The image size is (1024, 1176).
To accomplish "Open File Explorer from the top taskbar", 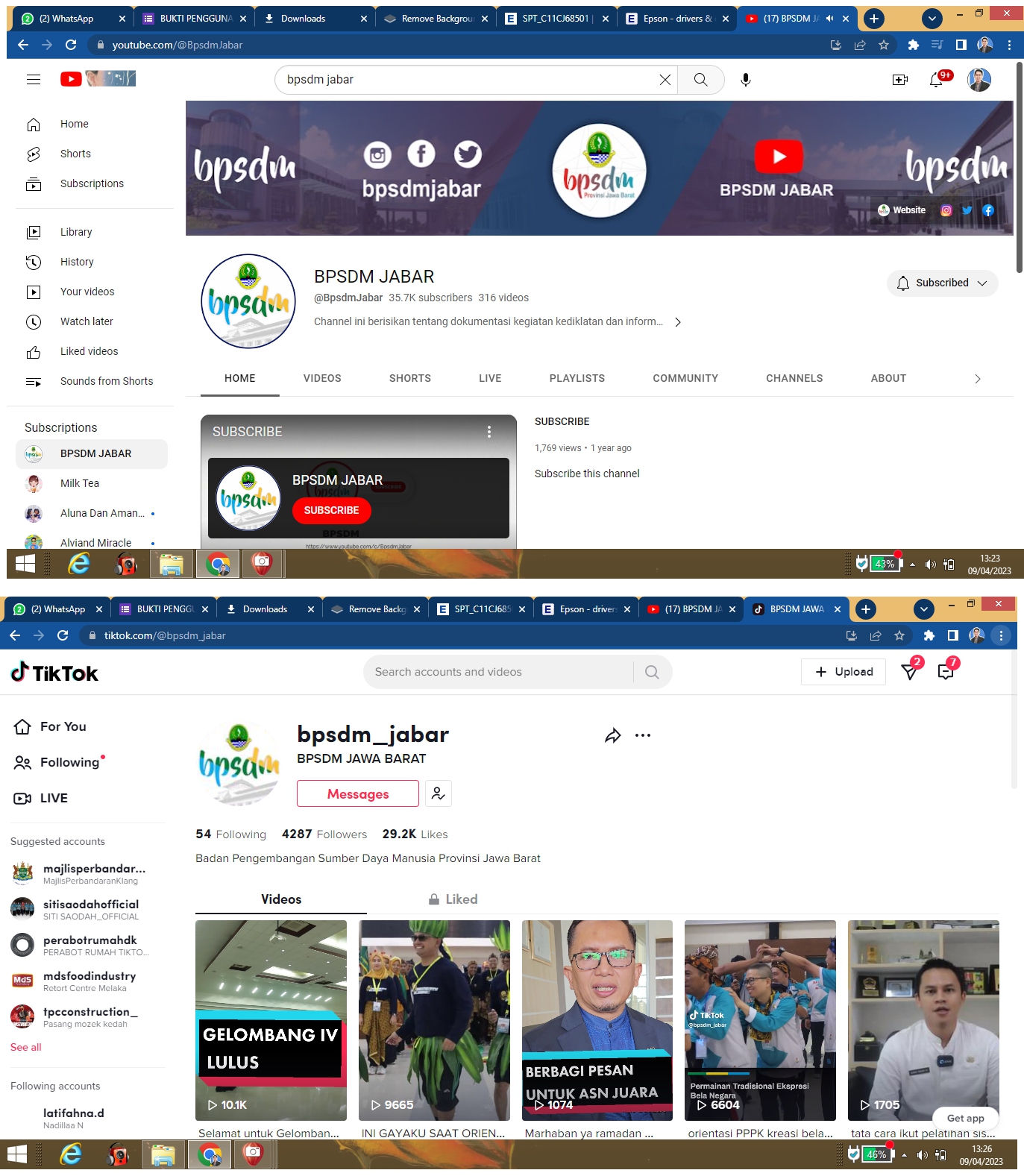I will [171, 565].
